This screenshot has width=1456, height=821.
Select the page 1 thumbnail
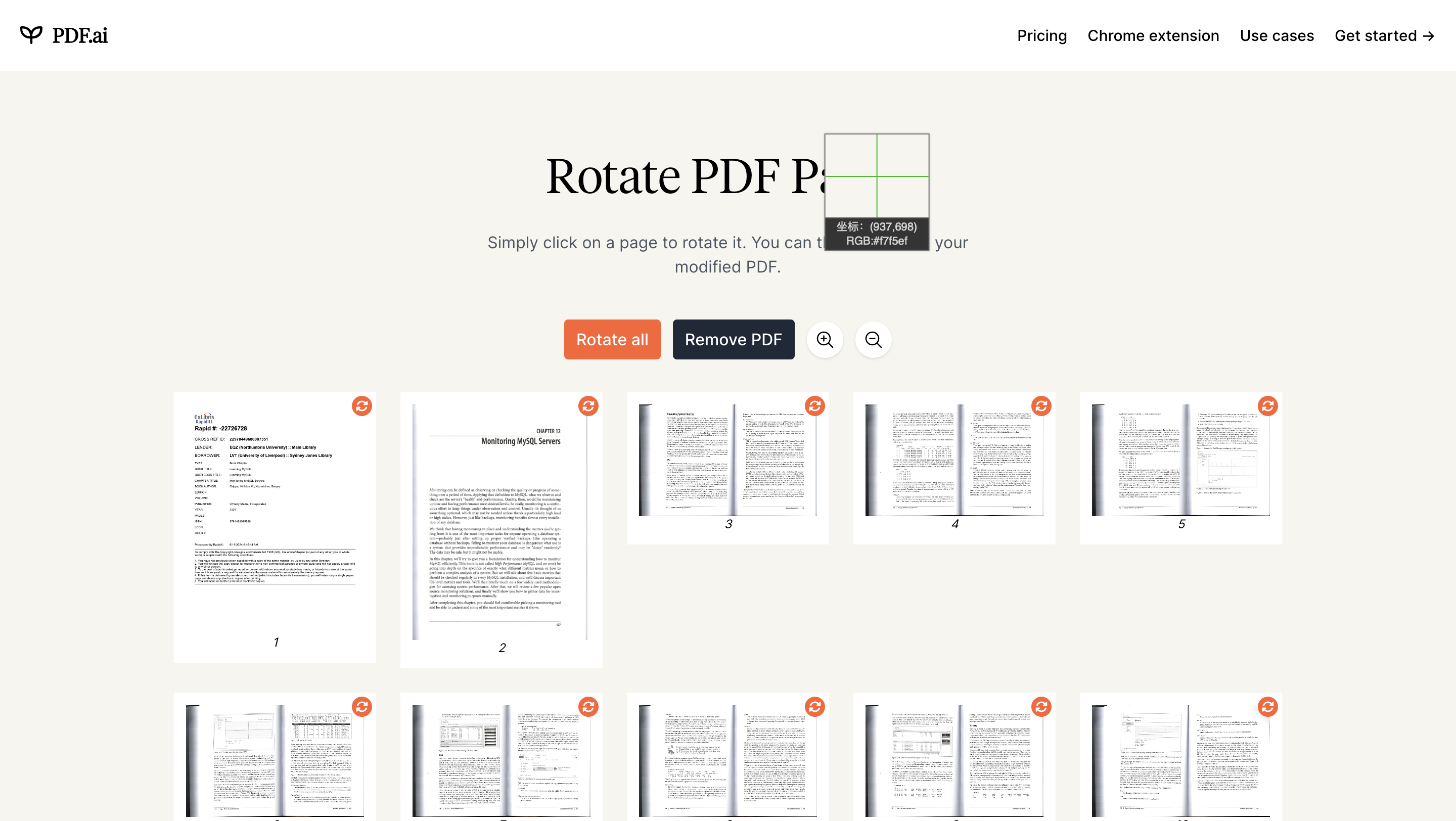tap(275, 520)
